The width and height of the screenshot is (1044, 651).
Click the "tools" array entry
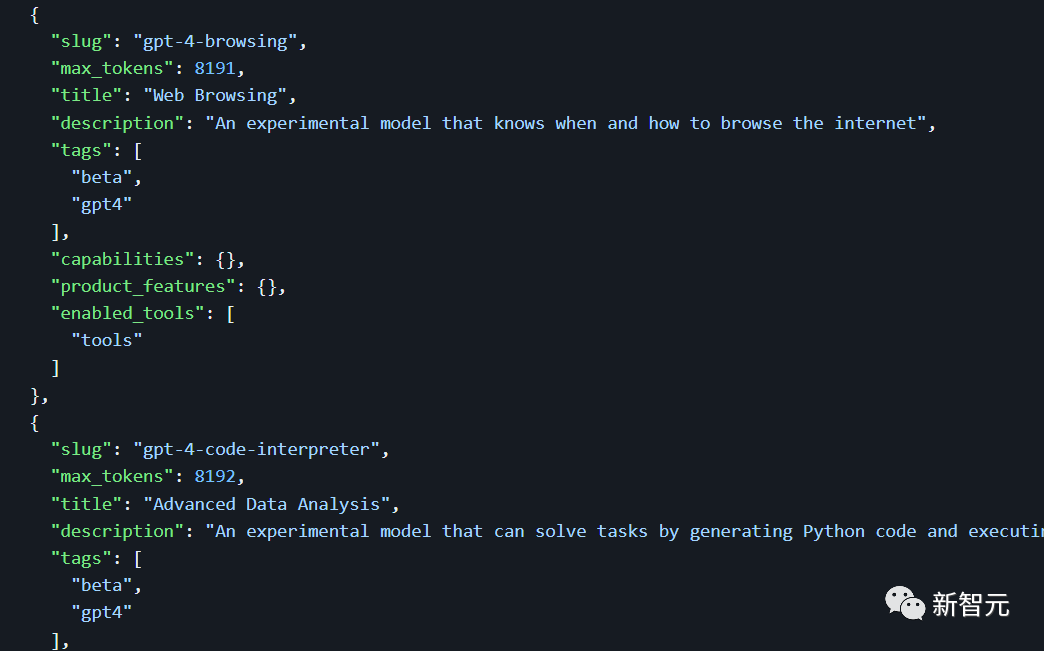[107, 340]
